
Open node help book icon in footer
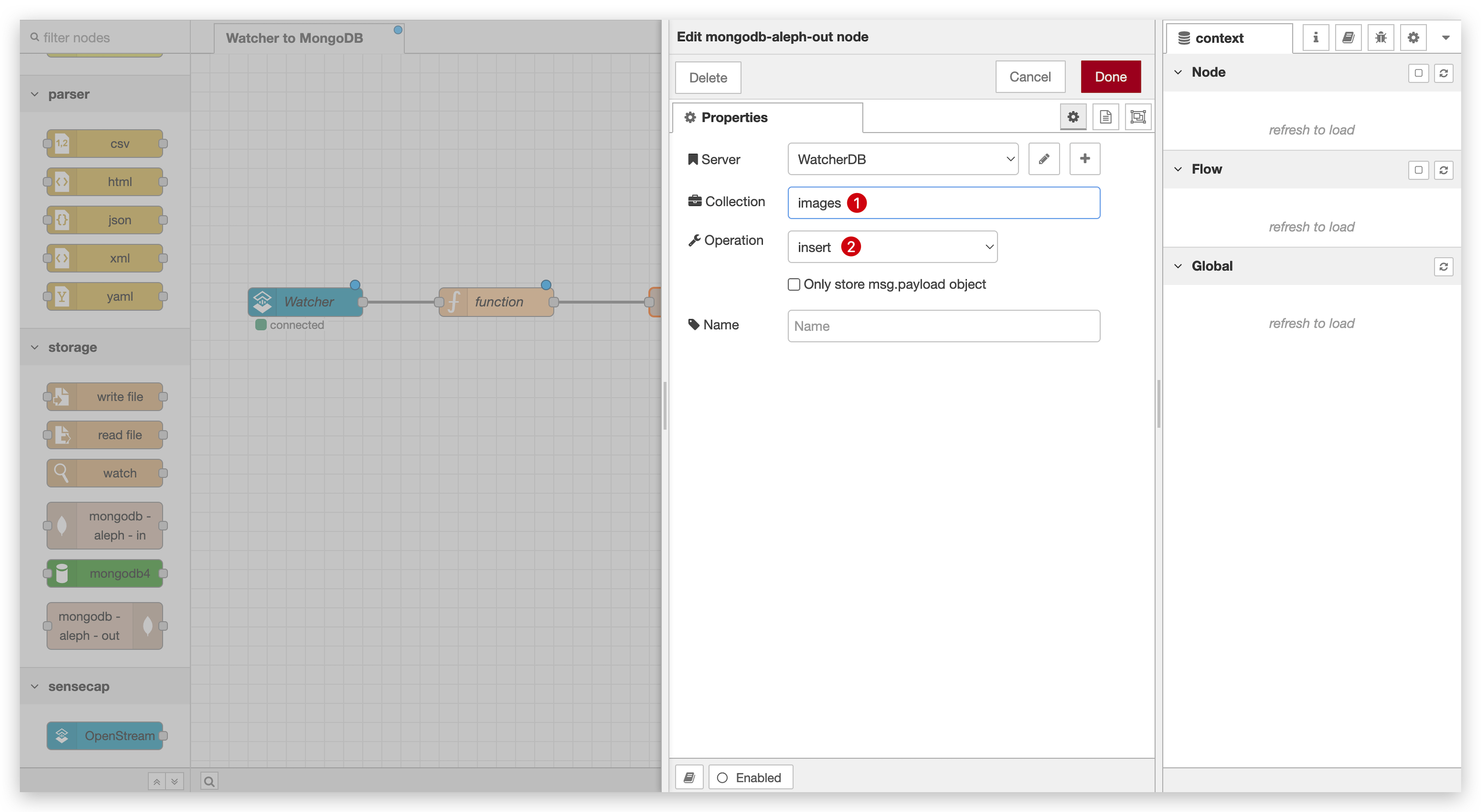tap(689, 777)
